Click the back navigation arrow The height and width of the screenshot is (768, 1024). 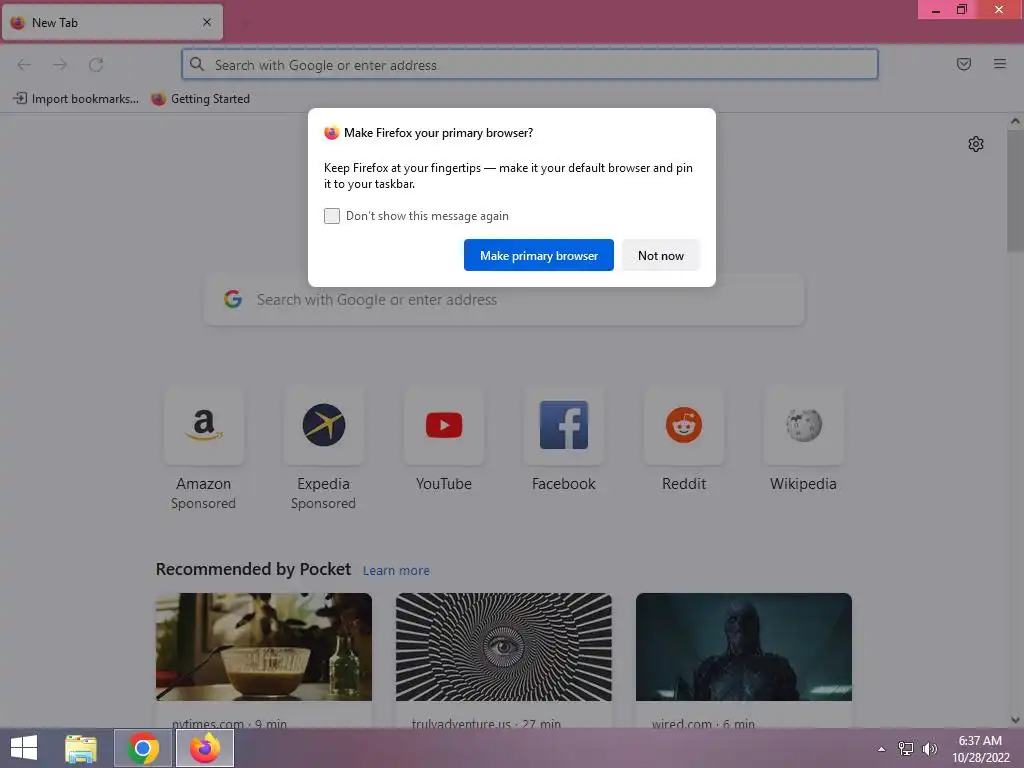(24, 64)
